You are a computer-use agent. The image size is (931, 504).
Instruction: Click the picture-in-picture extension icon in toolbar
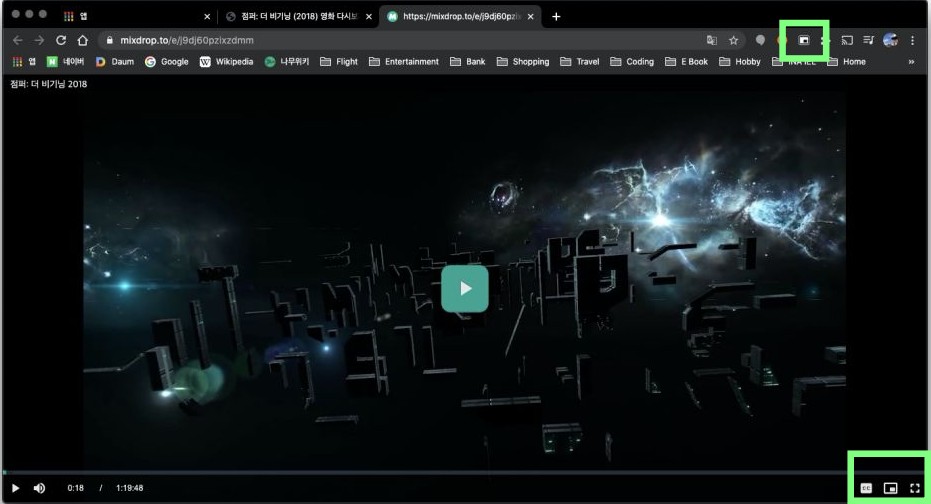[x=803, y=40]
